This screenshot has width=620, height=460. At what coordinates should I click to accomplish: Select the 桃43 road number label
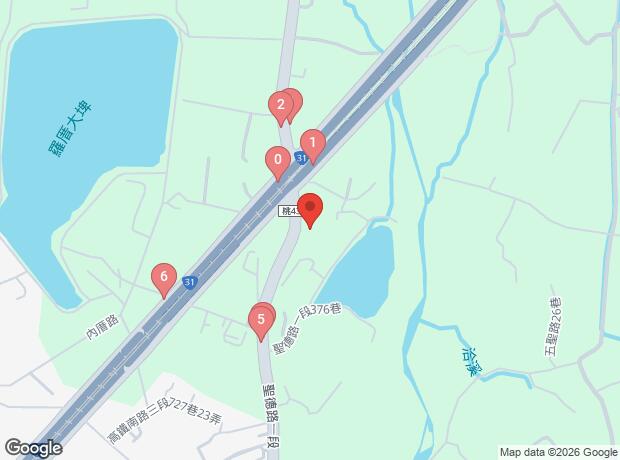coord(289,211)
